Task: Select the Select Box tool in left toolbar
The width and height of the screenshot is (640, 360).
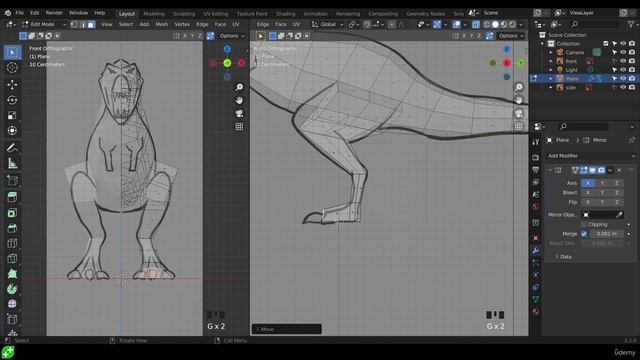Action: pyautogui.click(x=12, y=53)
